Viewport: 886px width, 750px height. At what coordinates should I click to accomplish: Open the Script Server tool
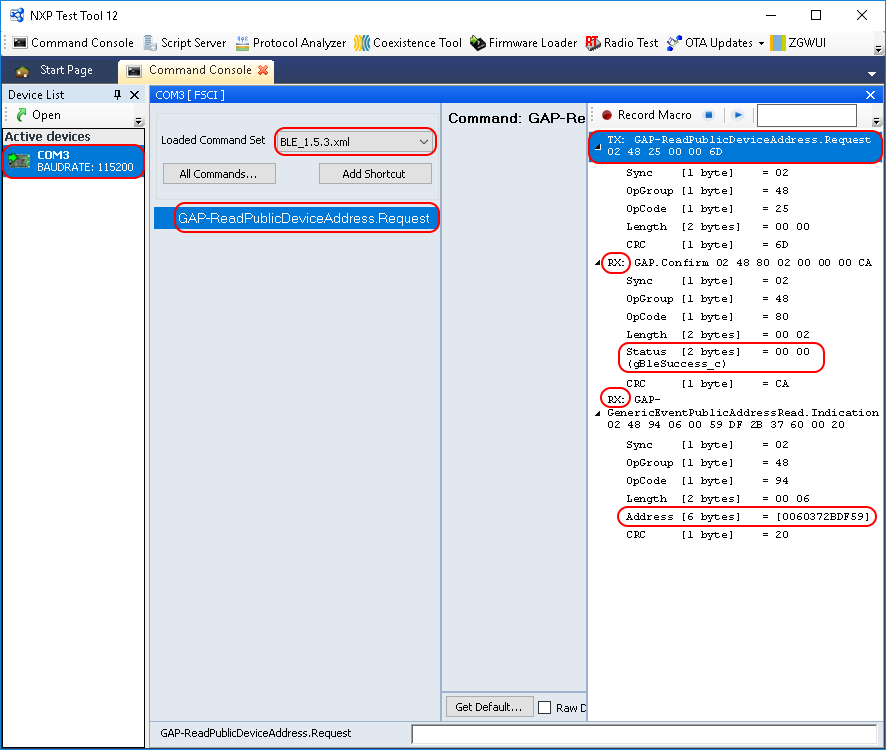[x=185, y=43]
